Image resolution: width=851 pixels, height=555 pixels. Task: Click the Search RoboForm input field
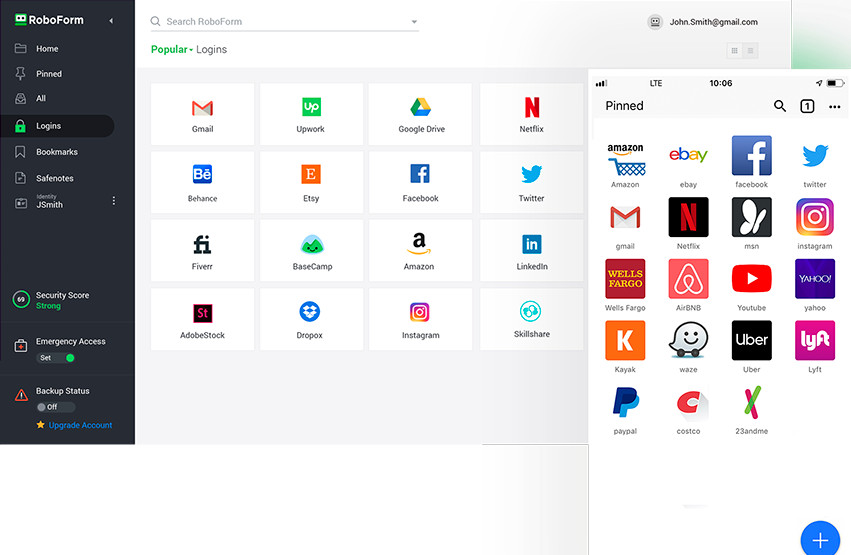tap(280, 22)
